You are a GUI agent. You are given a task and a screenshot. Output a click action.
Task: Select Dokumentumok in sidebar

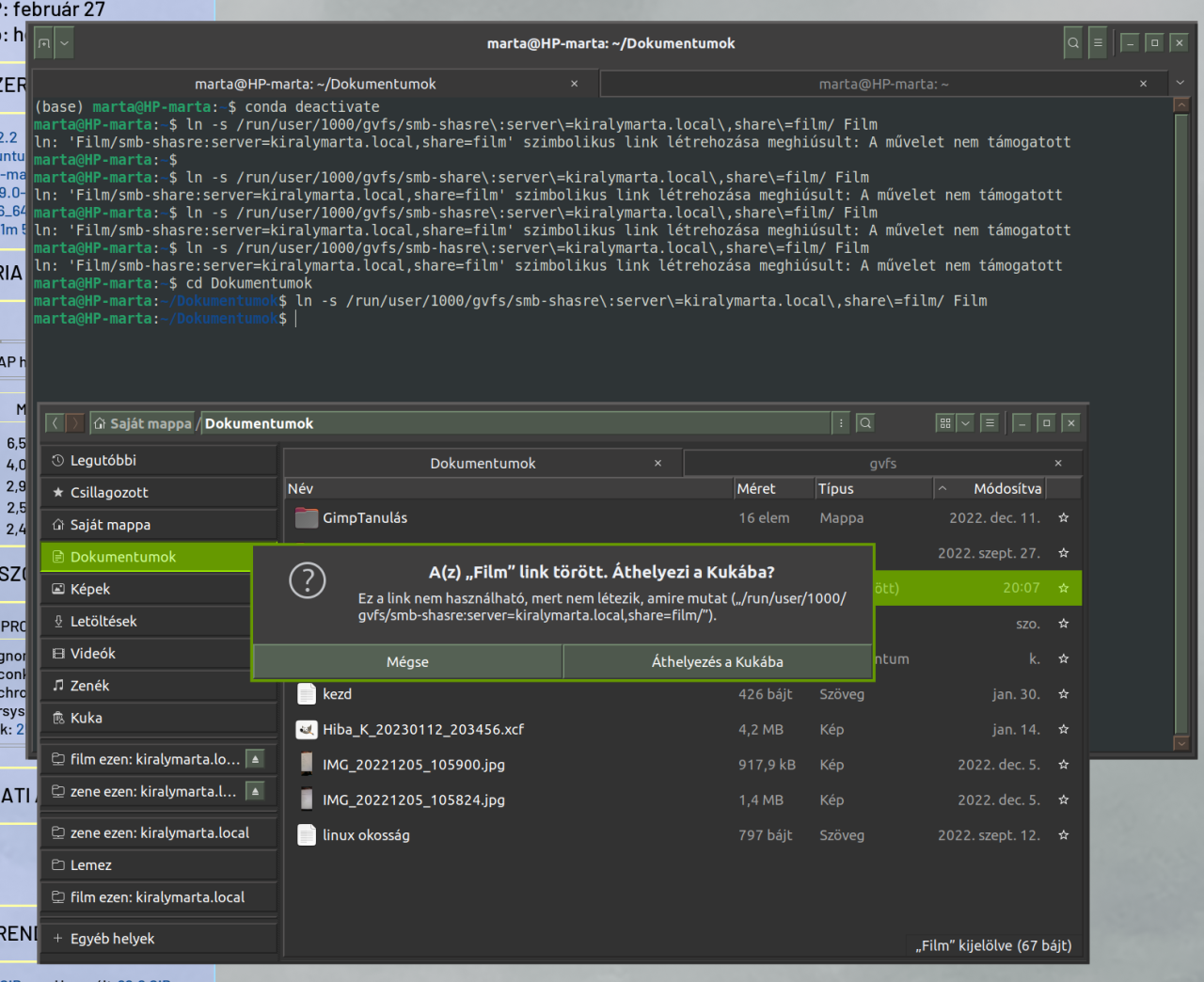[148, 557]
